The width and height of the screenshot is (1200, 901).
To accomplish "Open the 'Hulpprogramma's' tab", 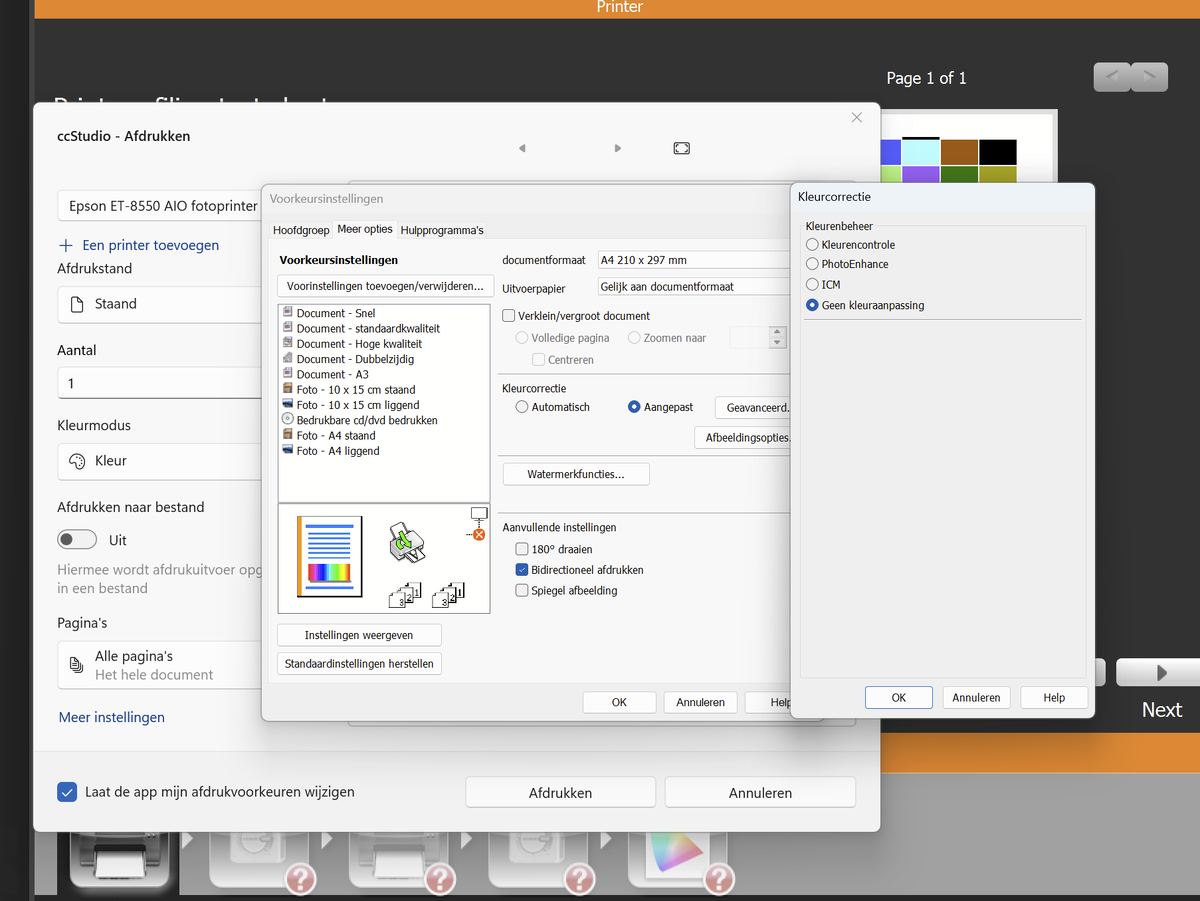I will click(441, 230).
